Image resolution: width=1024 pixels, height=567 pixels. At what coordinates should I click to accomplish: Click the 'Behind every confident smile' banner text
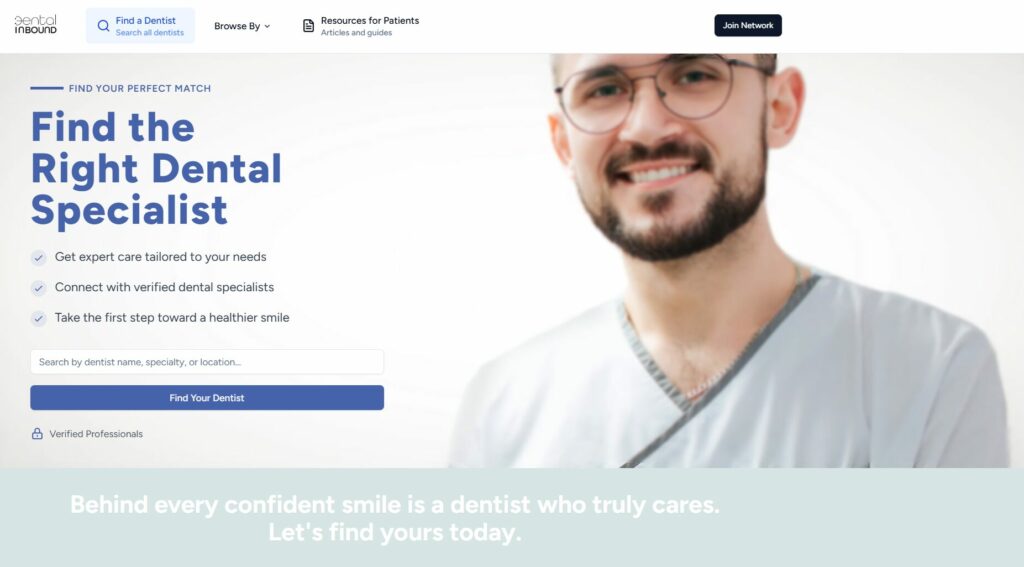coord(394,518)
